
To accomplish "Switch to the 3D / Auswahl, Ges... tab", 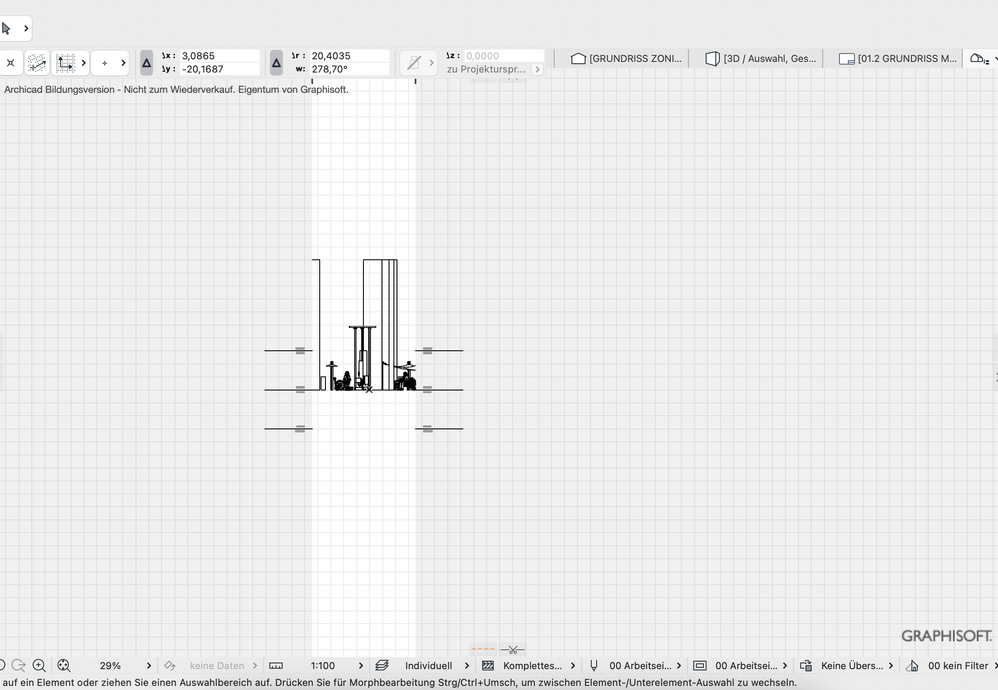I will (x=760, y=59).
